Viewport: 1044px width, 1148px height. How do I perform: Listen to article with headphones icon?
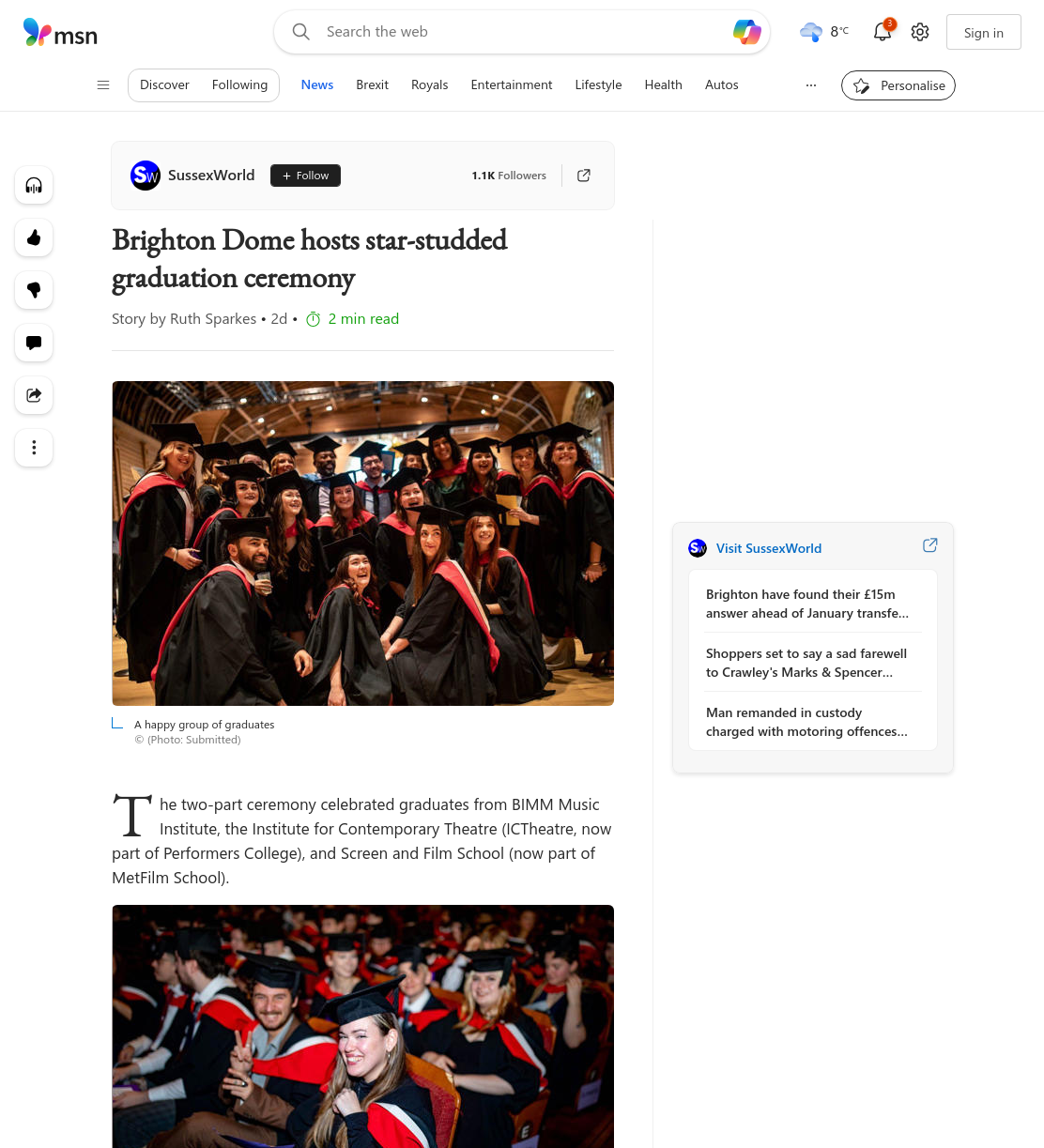coord(34,185)
